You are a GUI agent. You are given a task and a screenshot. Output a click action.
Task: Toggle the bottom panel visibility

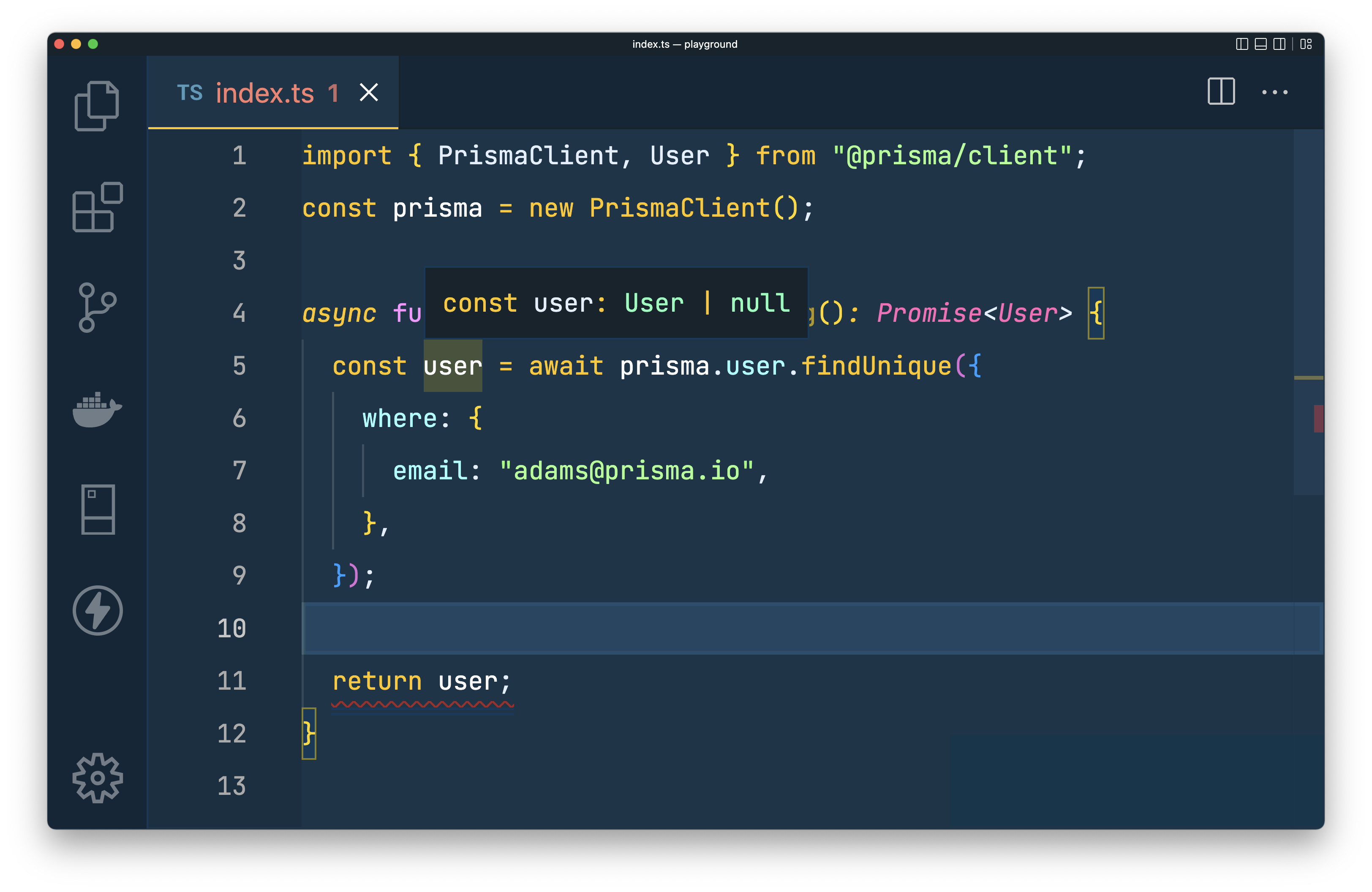point(1261,44)
